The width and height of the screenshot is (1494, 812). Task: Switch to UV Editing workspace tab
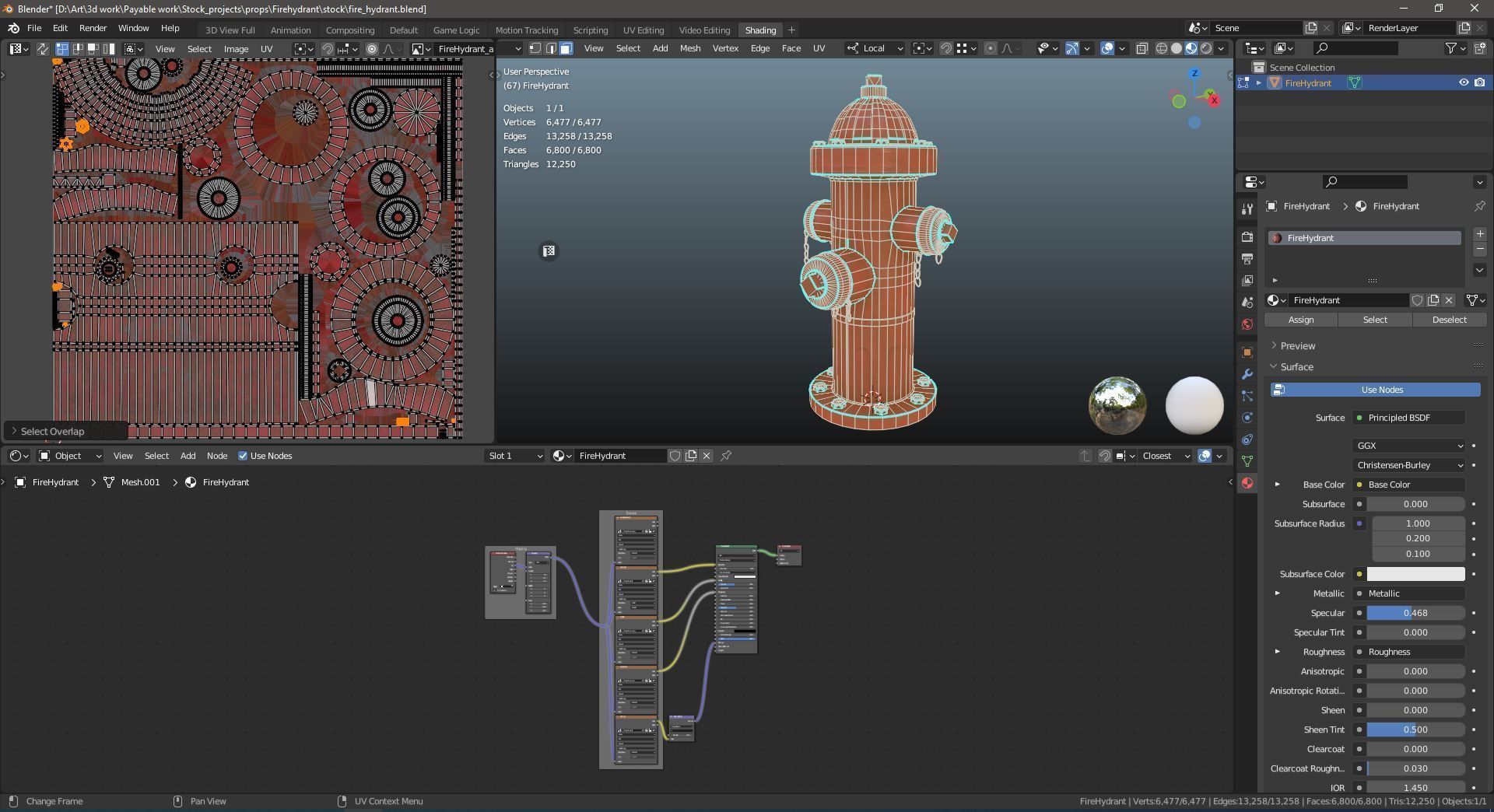pyautogui.click(x=644, y=30)
